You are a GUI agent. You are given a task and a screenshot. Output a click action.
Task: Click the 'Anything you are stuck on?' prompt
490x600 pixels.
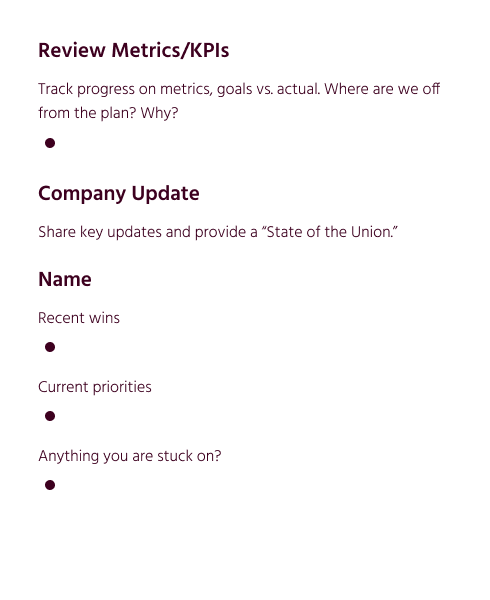coord(130,456)
